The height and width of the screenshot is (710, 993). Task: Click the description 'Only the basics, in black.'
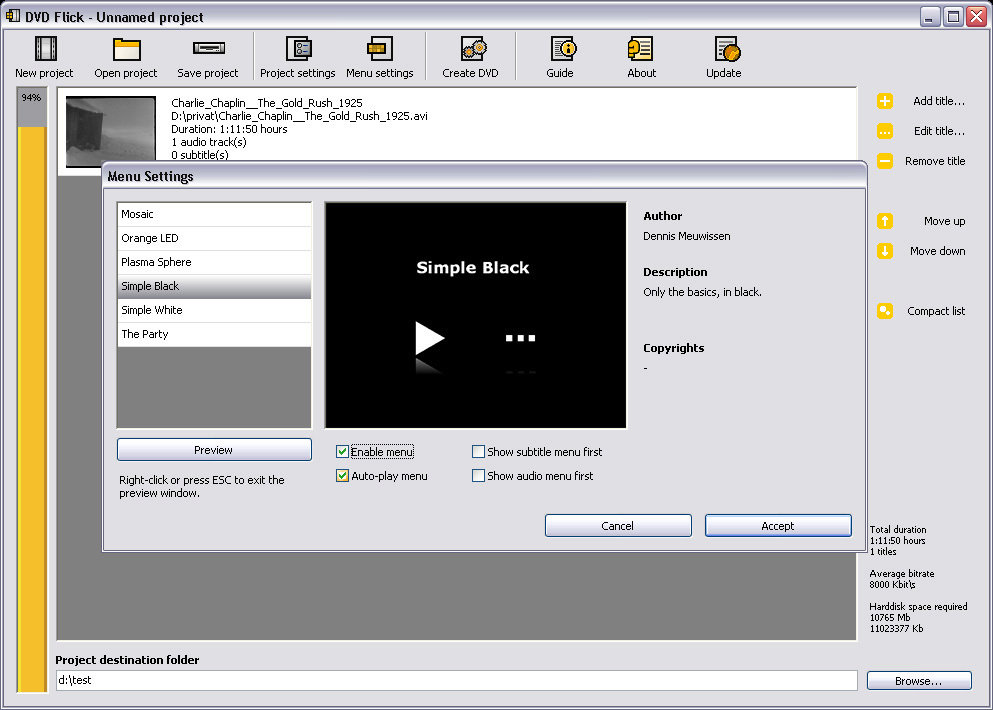(702, 292)
